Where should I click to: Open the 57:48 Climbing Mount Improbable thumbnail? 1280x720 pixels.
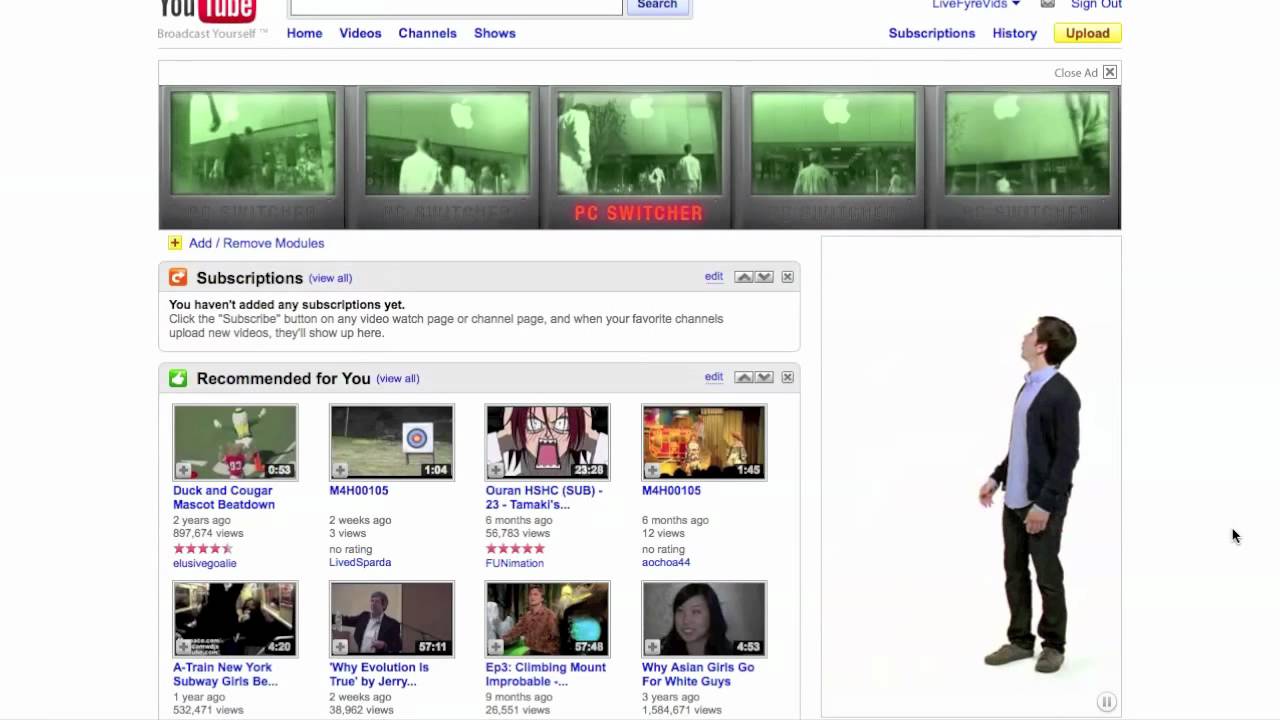point(548,619)
